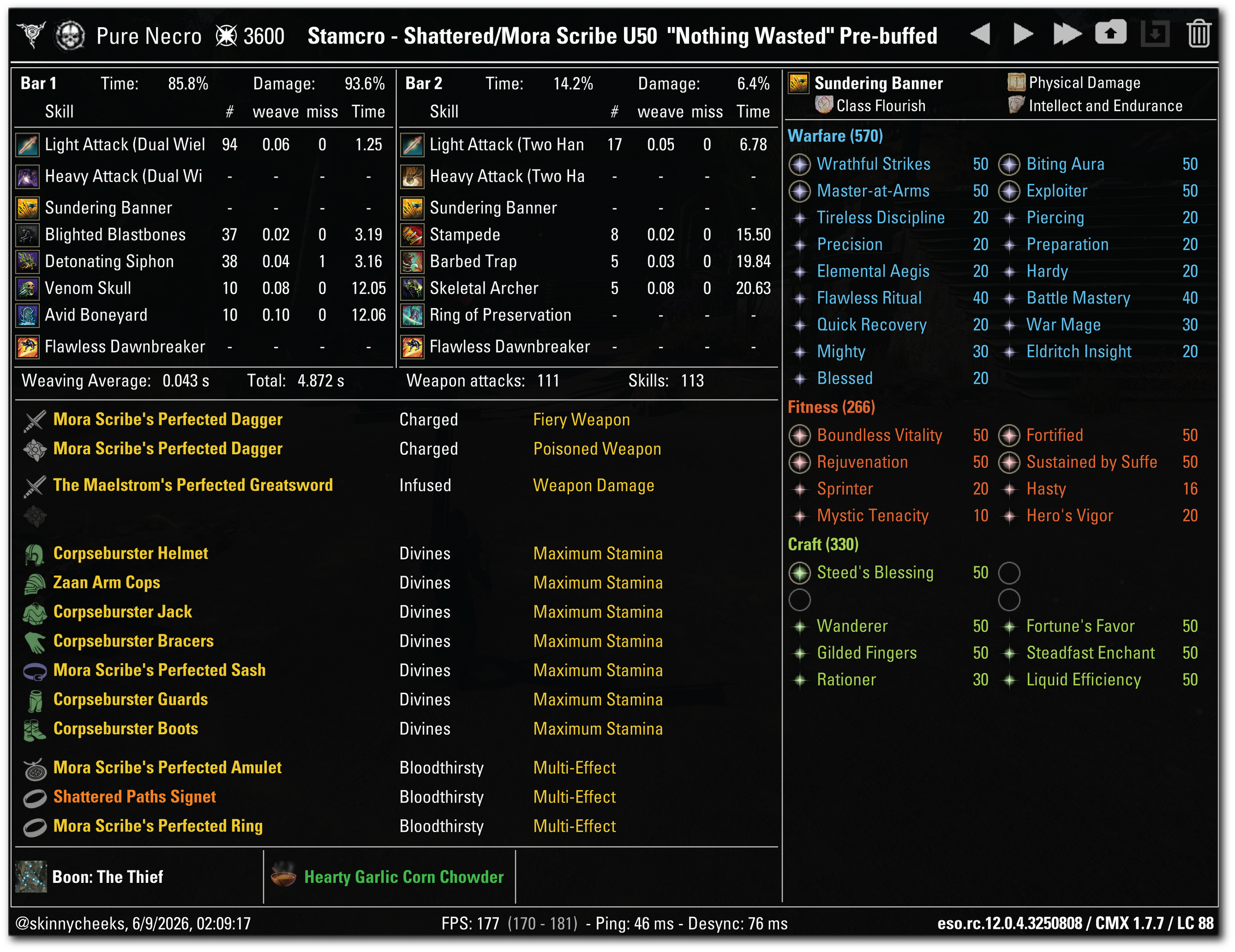Click the next fight arrow button
The image size is (1235, 952).
[x=1023, y=35]
